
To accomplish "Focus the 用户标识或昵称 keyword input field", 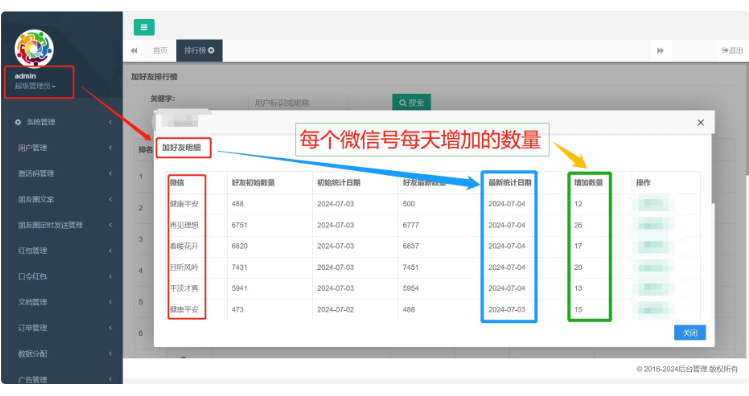I will coord(298,102).
